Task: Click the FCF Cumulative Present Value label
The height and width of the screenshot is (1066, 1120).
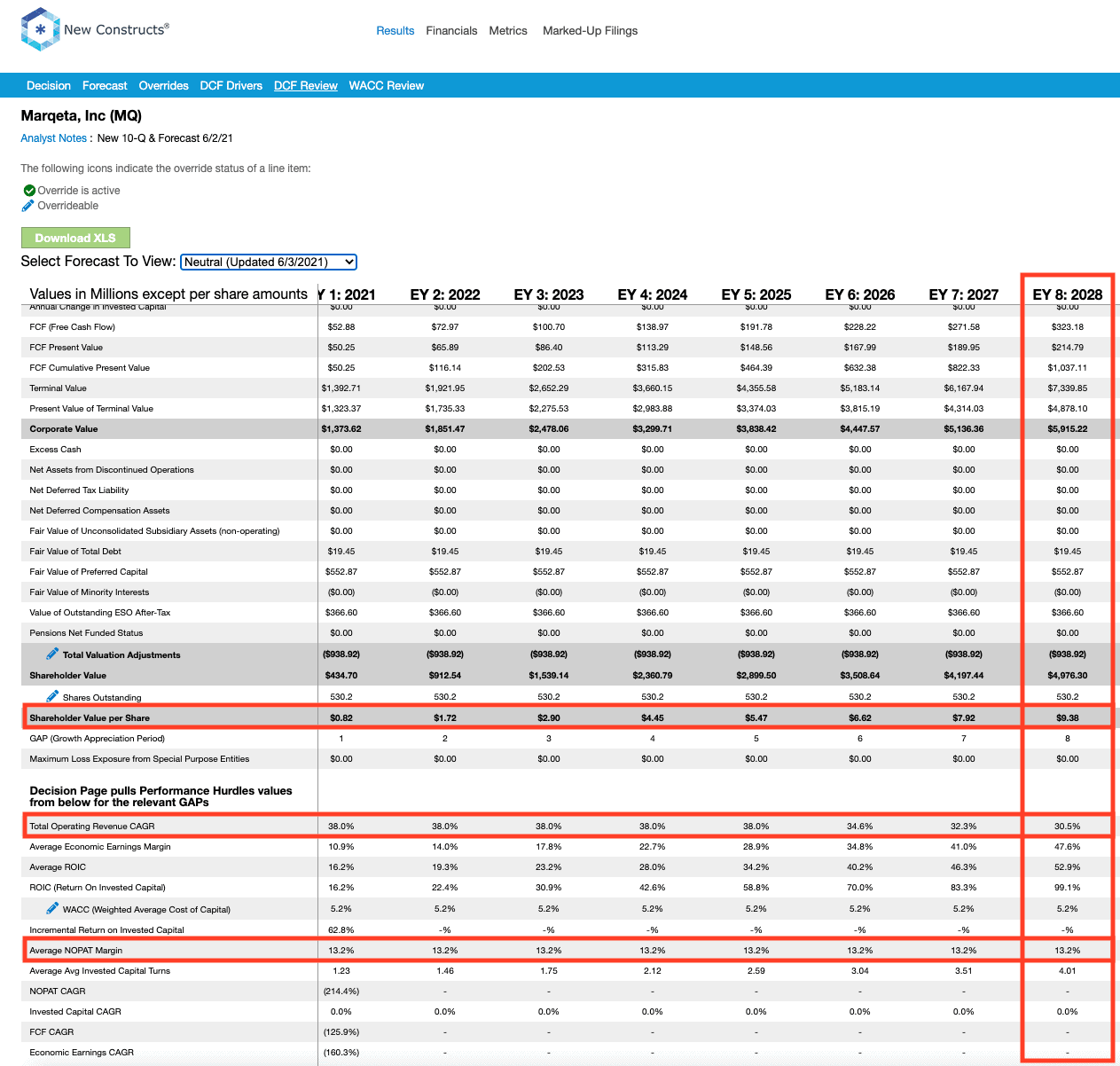Action: click(90, 367)
